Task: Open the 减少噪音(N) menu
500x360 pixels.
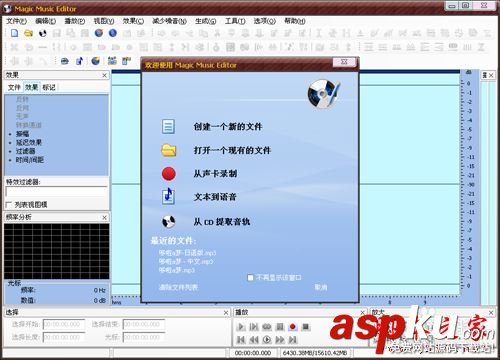Action: coord(169,21)
